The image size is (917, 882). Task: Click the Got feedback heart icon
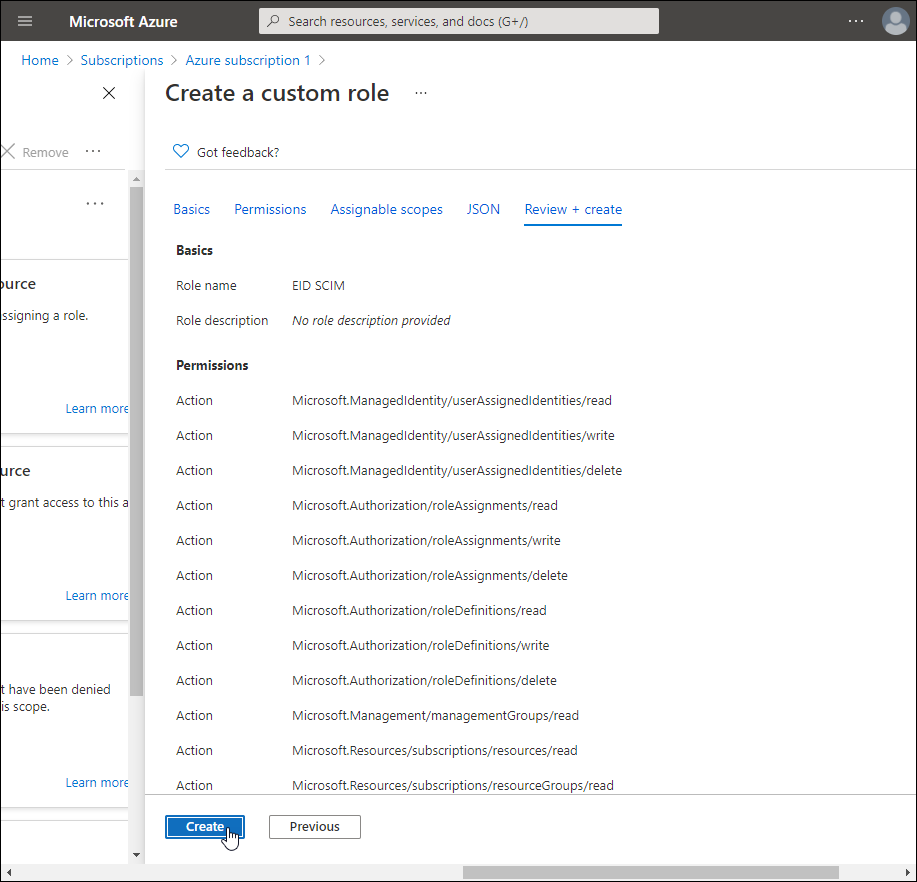[x=181, y=152]
